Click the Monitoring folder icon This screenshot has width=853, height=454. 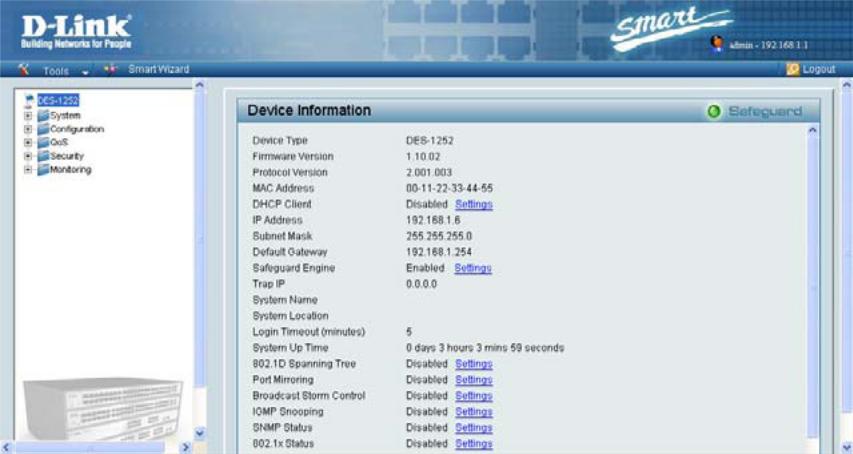[x=43, y=170]
